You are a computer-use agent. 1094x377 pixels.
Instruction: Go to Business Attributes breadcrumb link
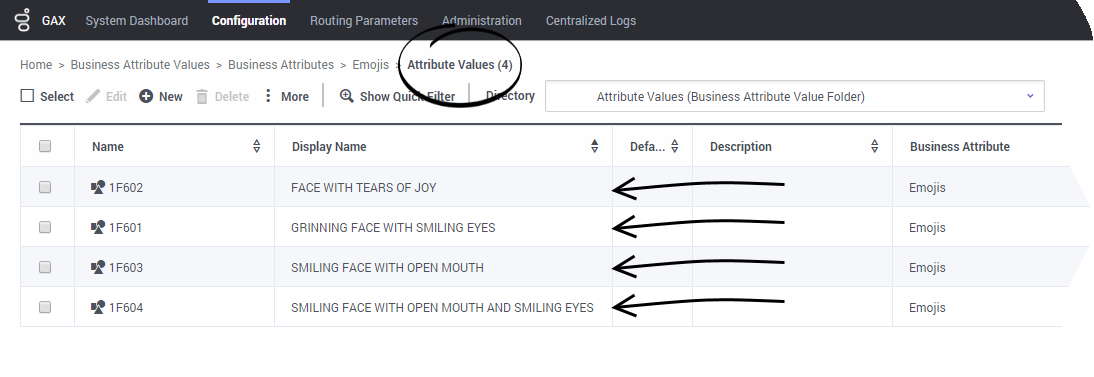click(280, 64)
